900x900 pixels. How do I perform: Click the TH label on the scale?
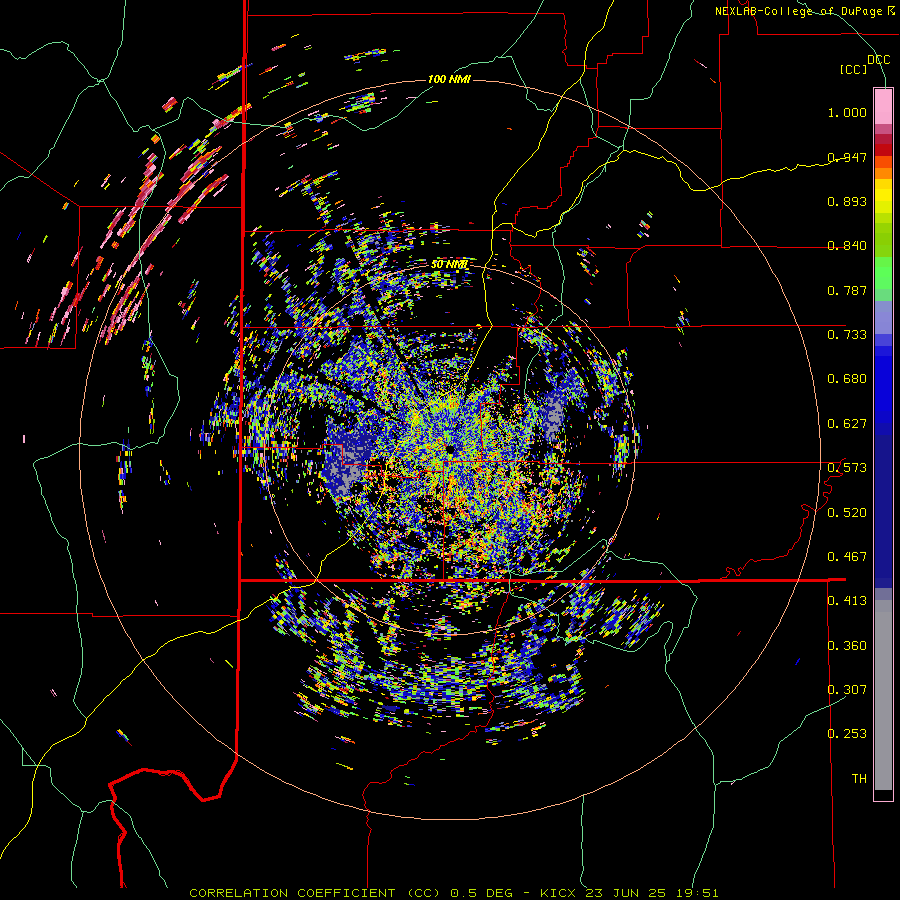pos(859,779)
